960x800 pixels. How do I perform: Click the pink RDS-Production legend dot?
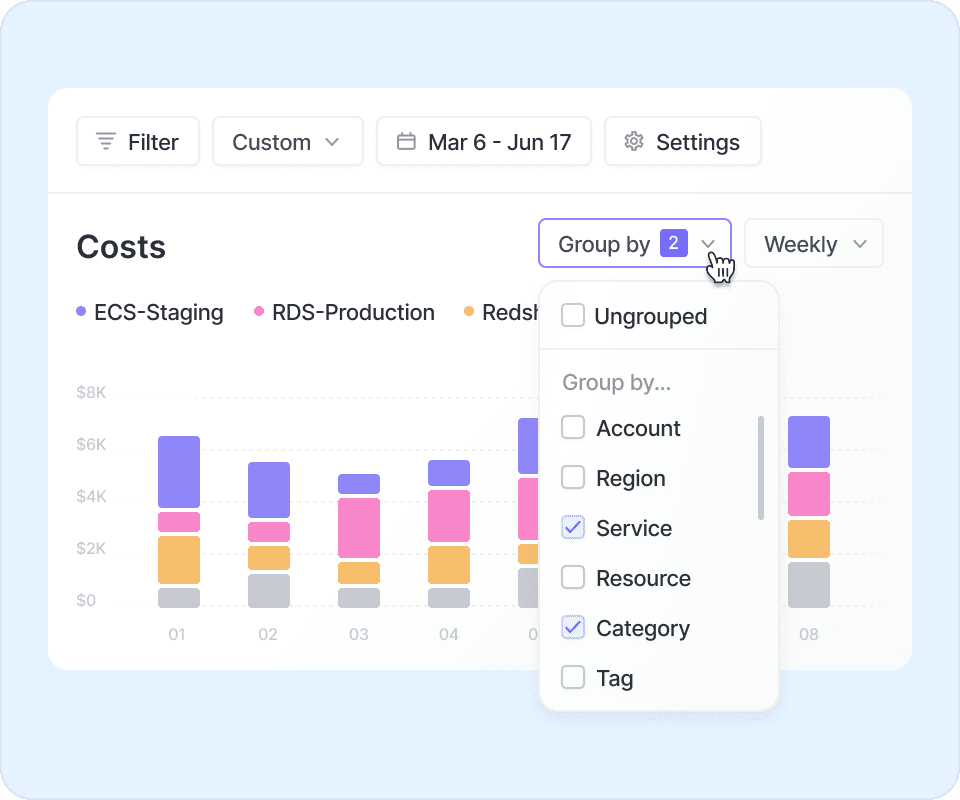click(x=259, y=313)
